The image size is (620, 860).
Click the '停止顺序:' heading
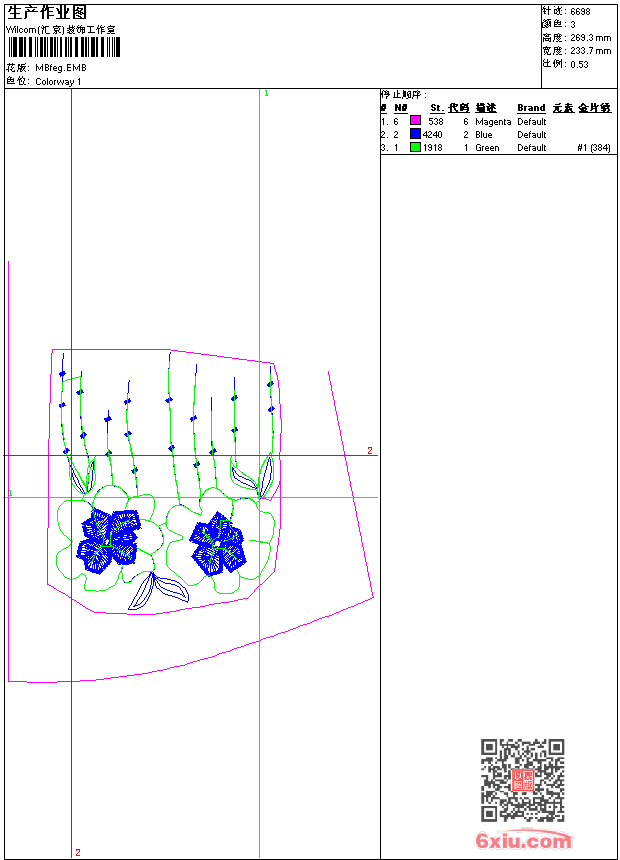click(404, 94)
